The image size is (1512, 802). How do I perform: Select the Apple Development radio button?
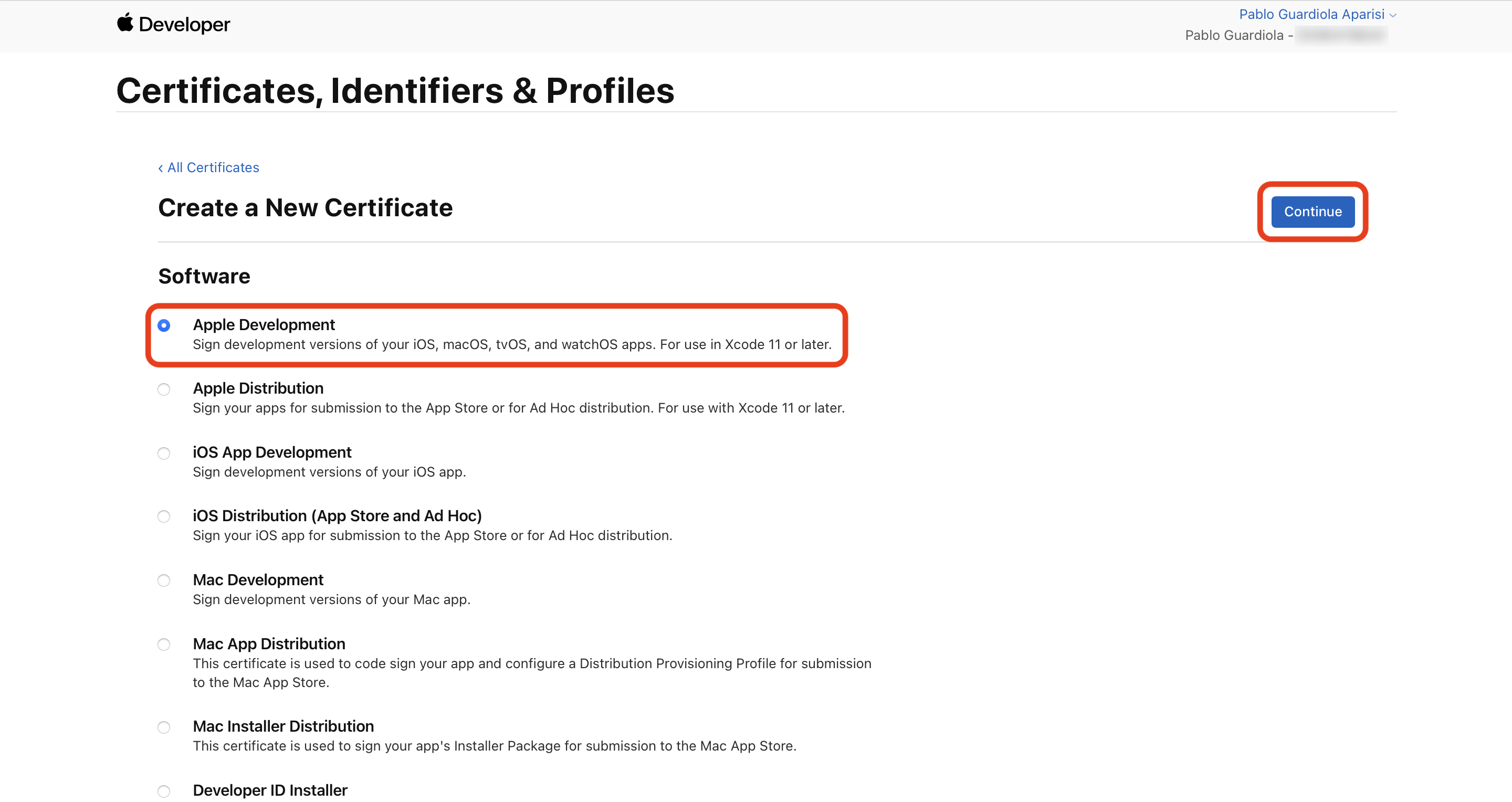click(x=164, y=325)
